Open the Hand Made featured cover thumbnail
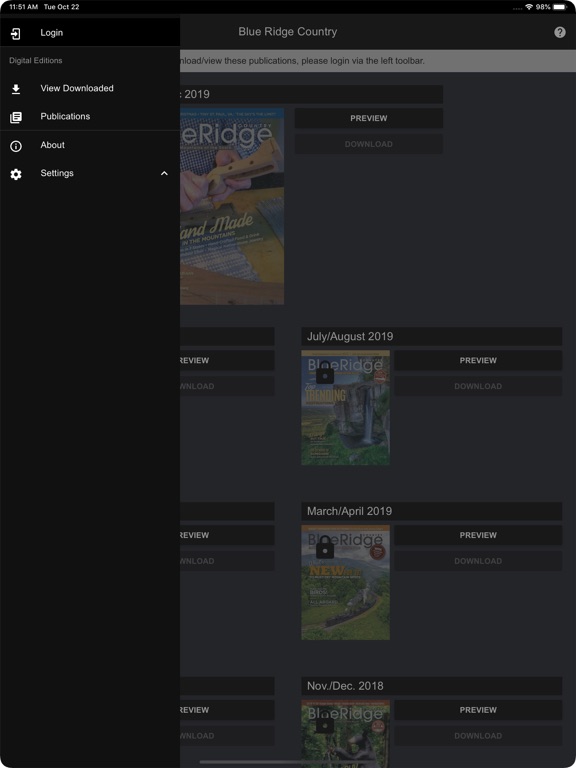The width and height of the screenshot is (576, 768). point(232,206)
